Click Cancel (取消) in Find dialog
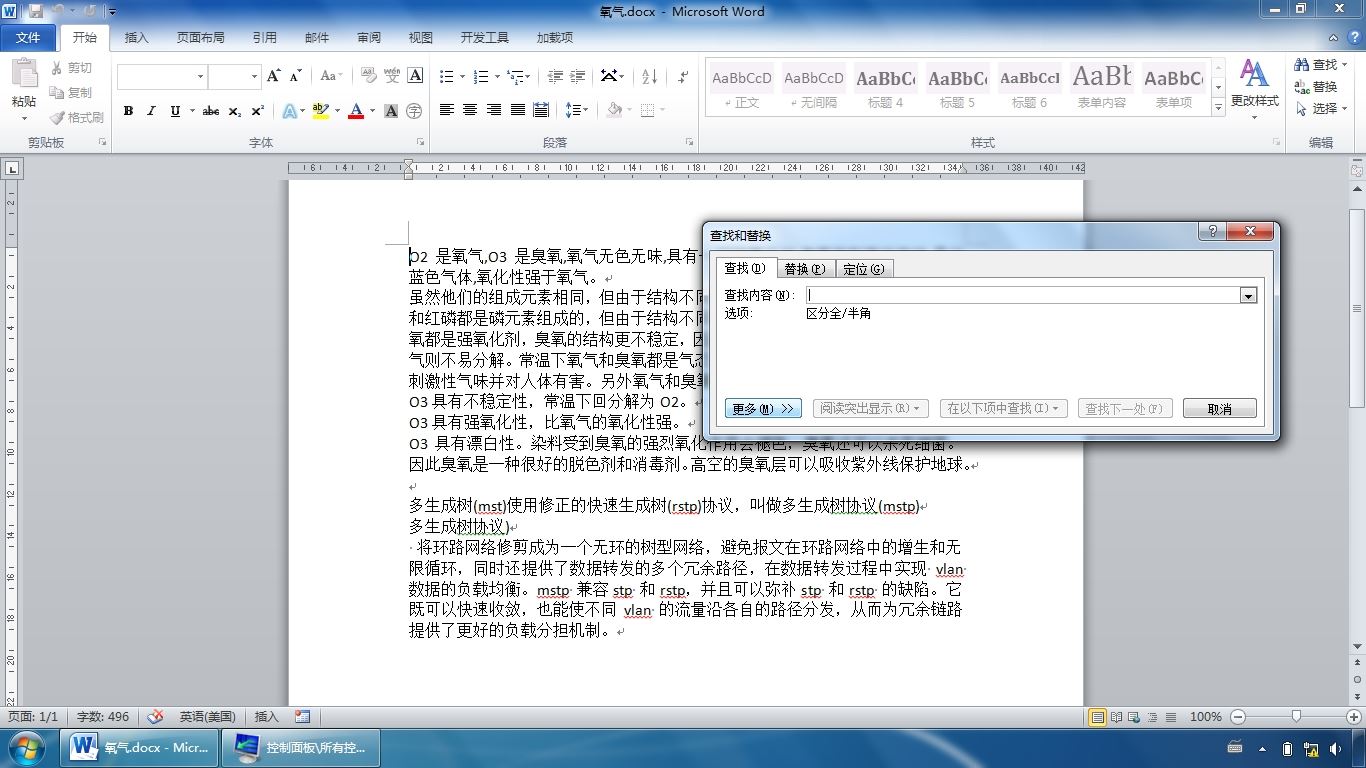Image resolution: width=1366 pixels, height=768 pixels. [x=1219, y=409]
